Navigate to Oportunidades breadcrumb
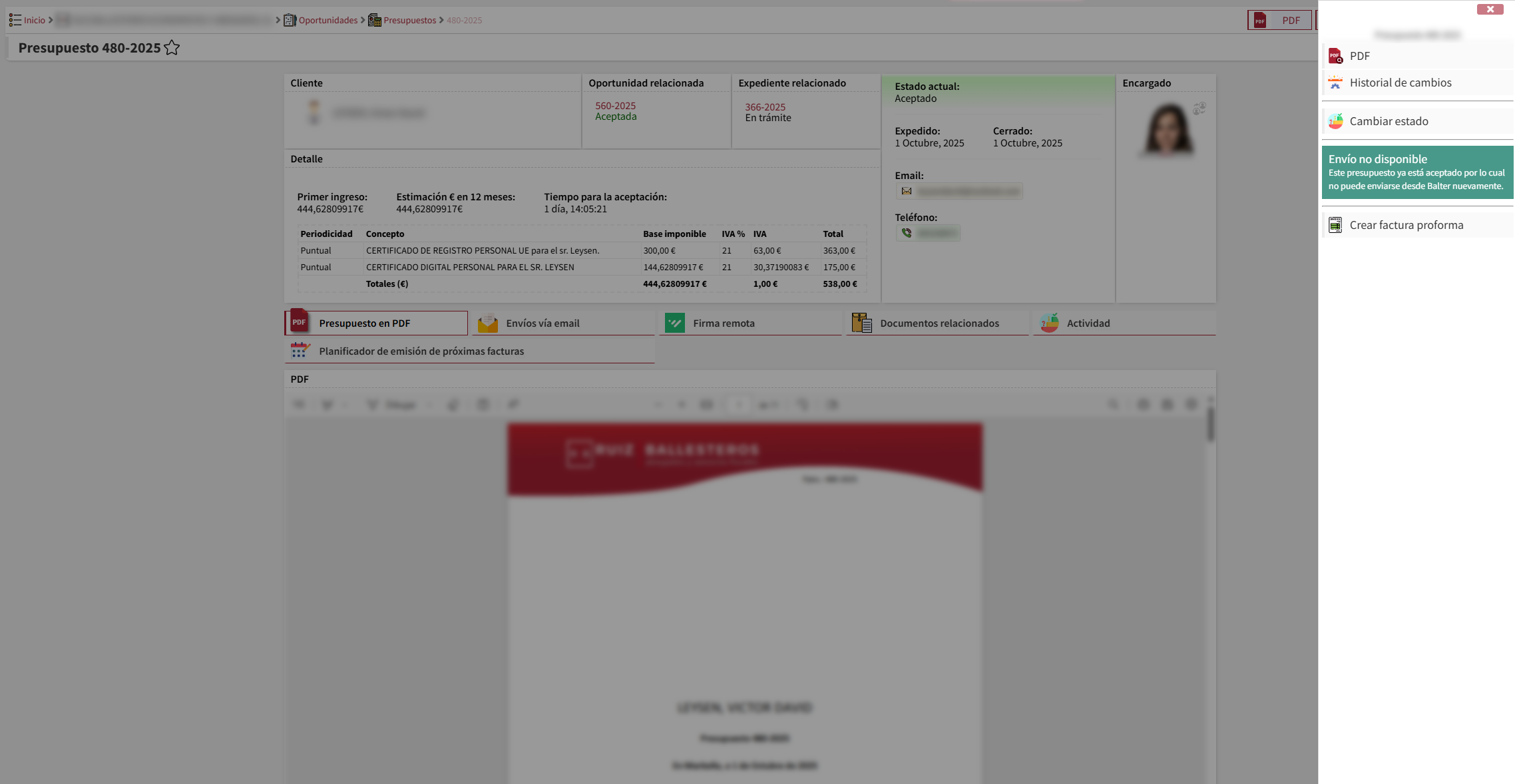The width and height of the screenshot is (1515, 784). click(x=327, y=21)
